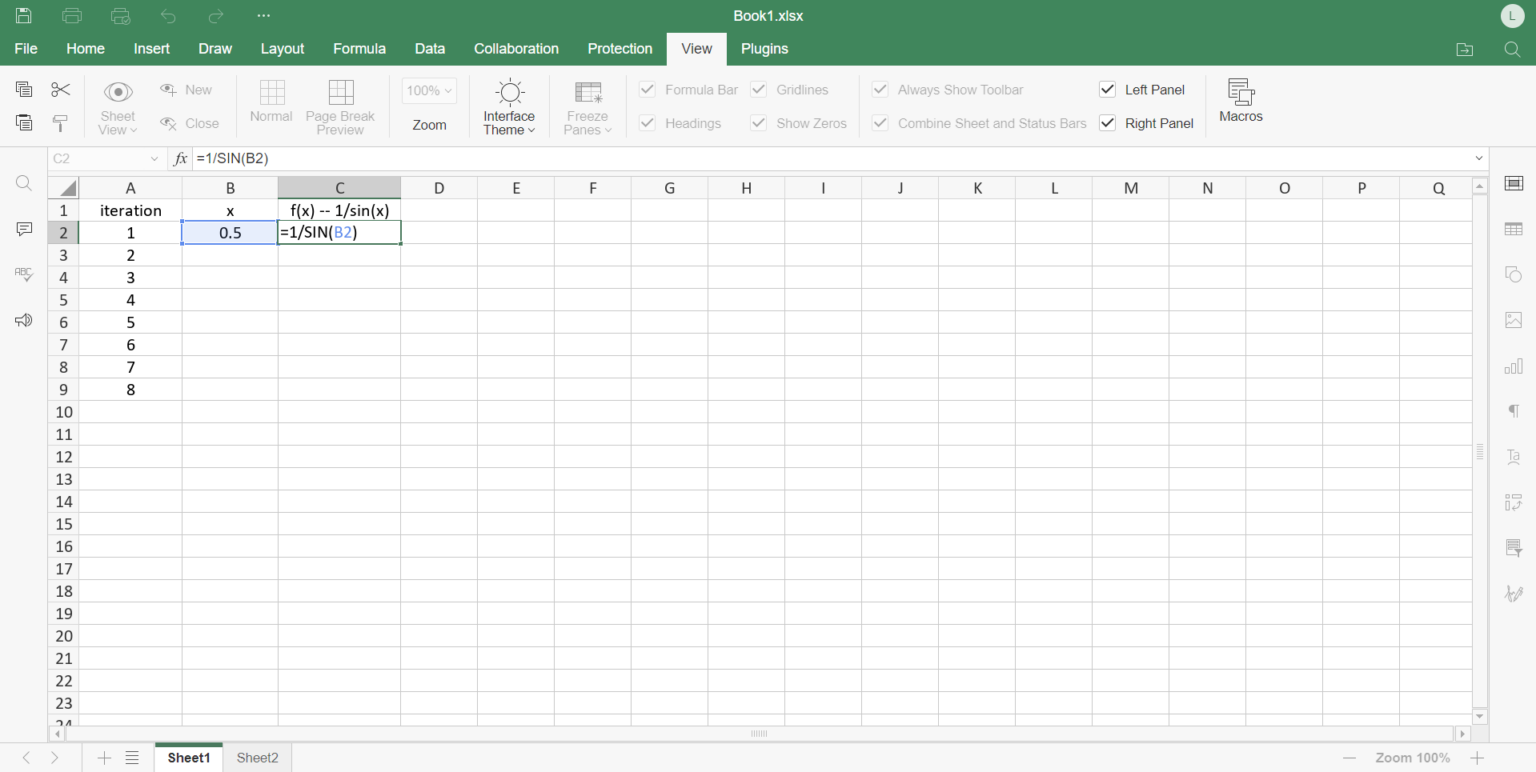The image size is (1536, 772).
Task: Open the Macros tool
Action: coord(1240,101)
